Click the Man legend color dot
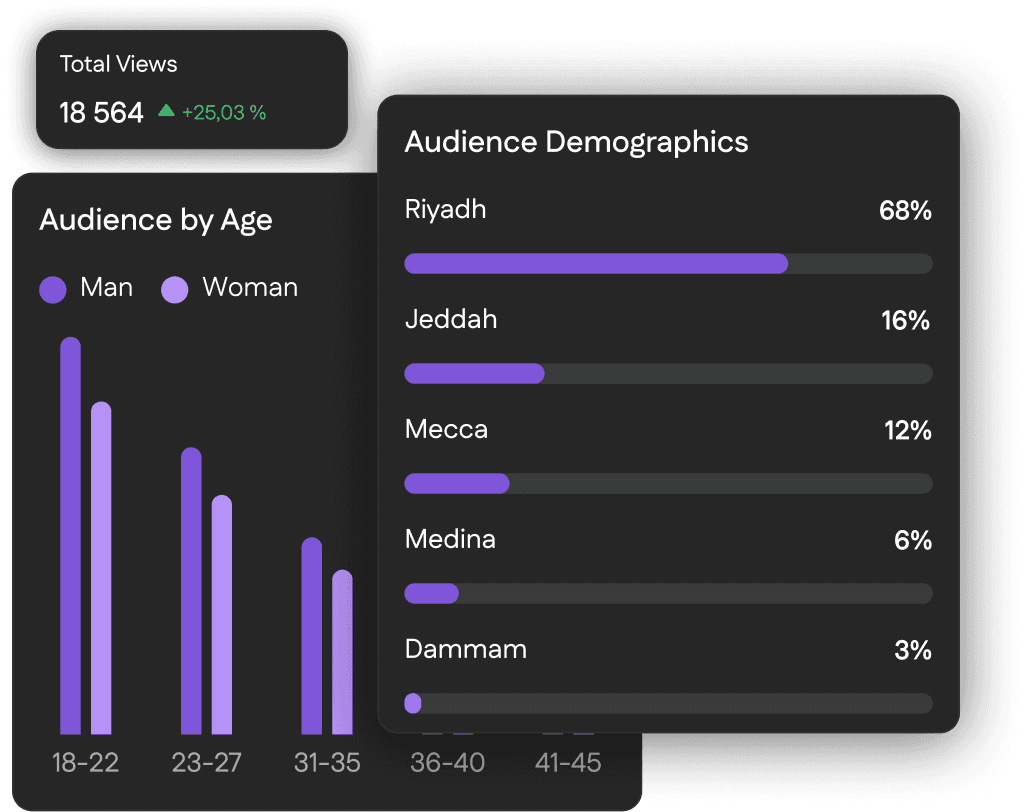Screen dimensions: 1027x812 pyautogui.click(x=52, y=289)
